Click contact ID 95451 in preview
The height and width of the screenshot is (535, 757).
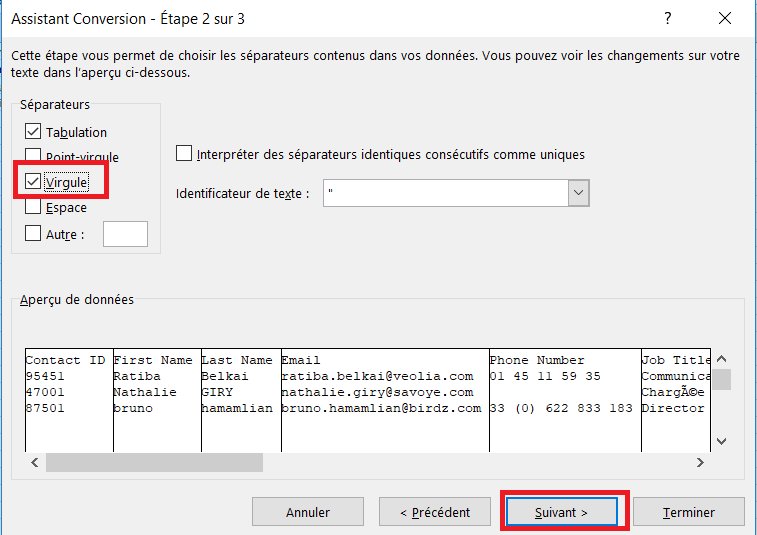pos(45,376)
